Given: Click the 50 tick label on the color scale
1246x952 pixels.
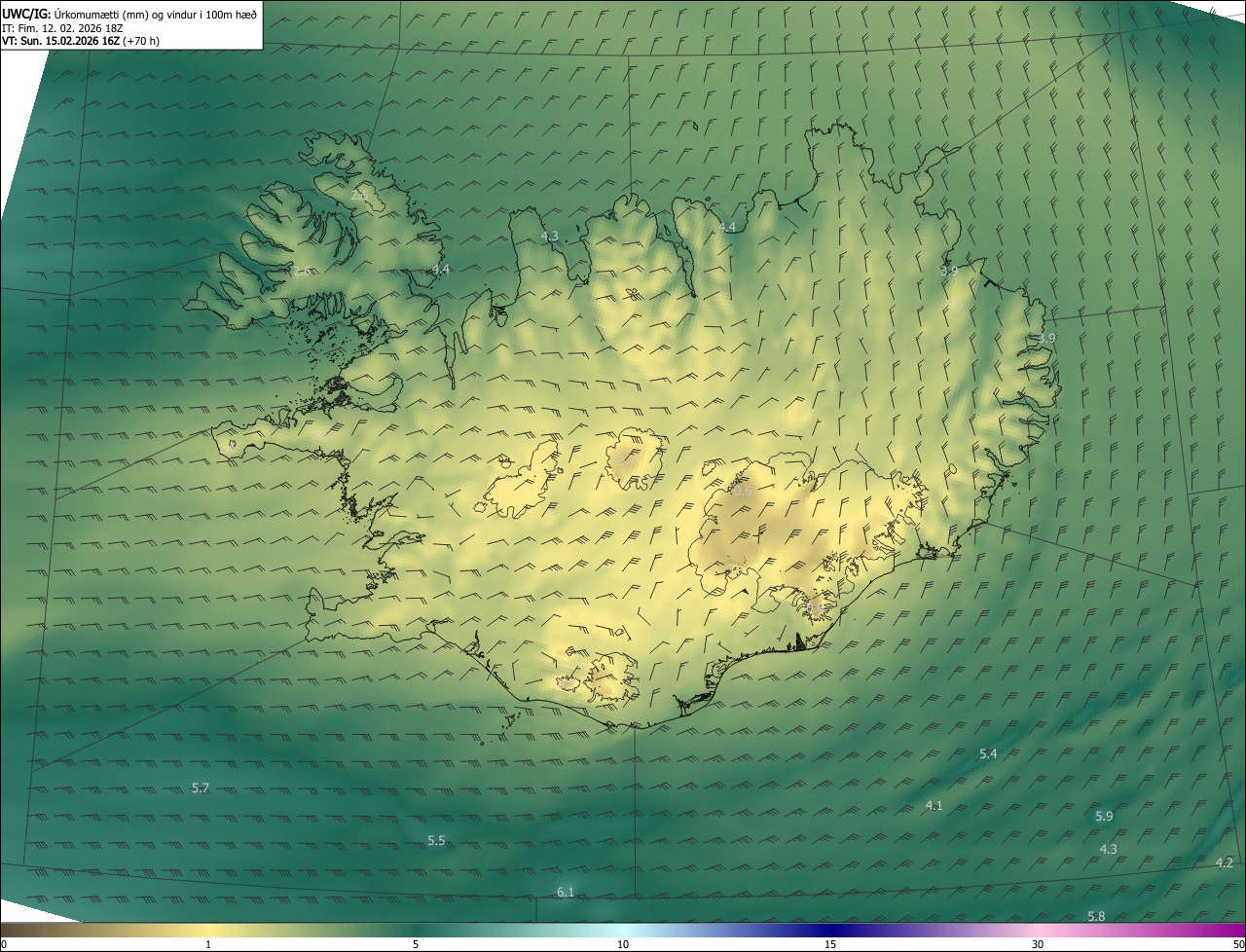Looking at the screenshot, I should point(1238,944).
